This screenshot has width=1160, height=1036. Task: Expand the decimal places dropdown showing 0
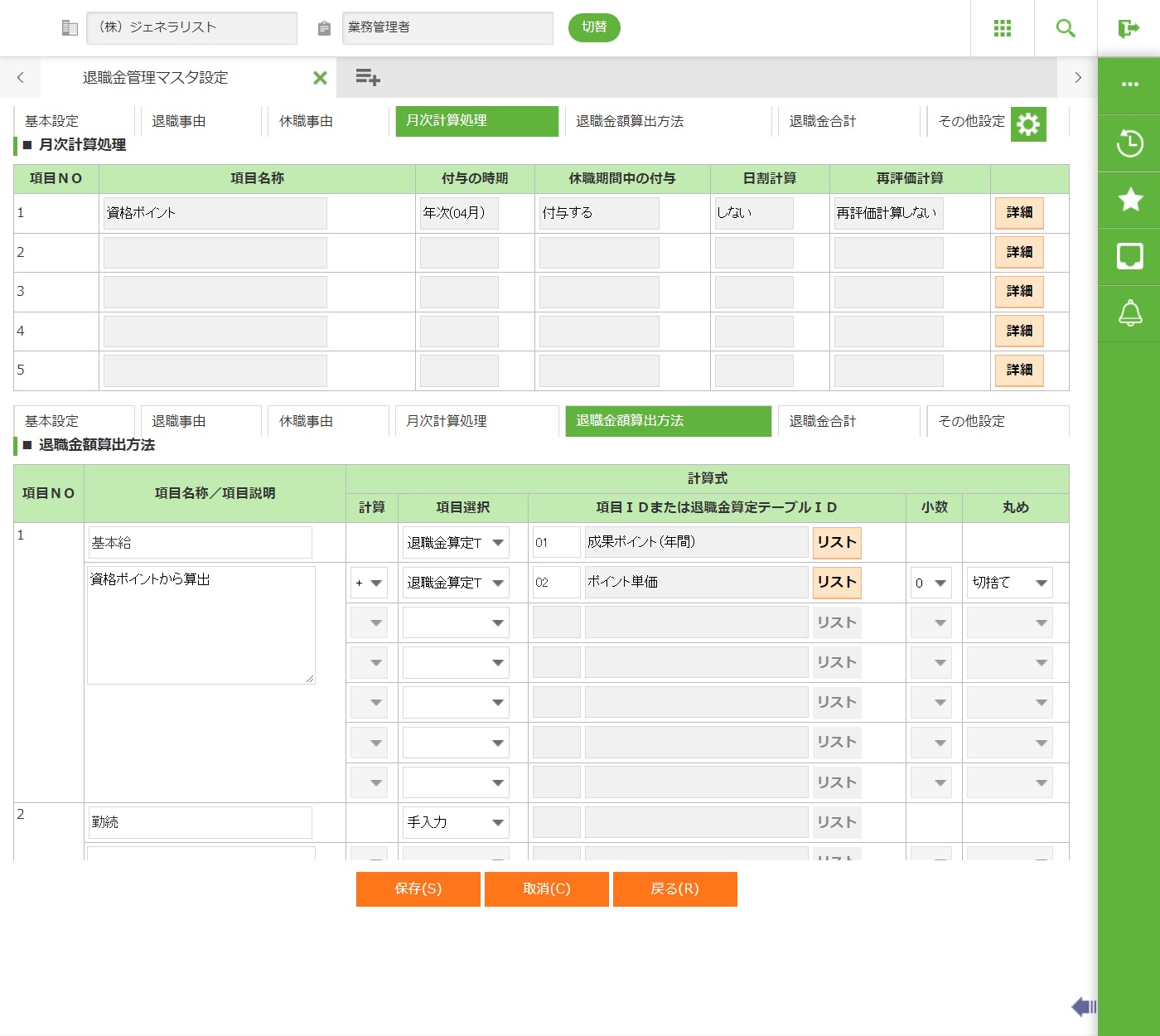tap(930, 583)
